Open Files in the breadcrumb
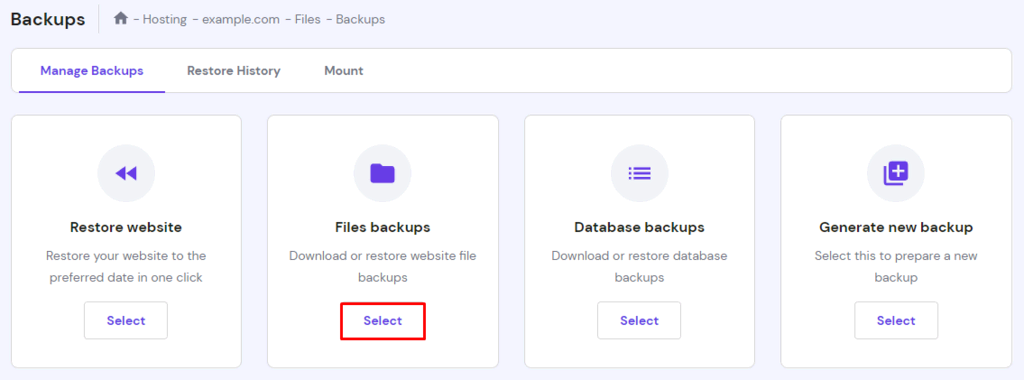This screenshot has width=1024, height=380. click(308, 20)
